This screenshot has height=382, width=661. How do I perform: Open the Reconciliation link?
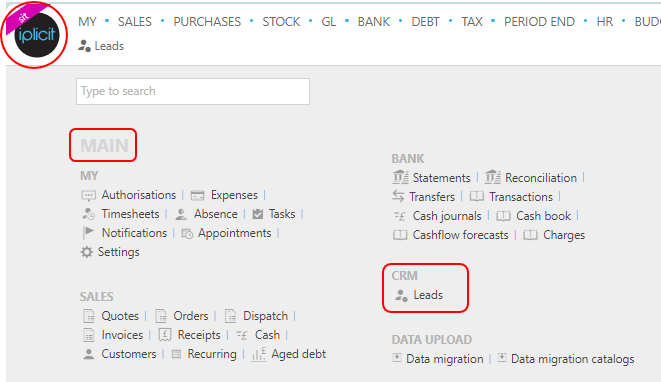541,178
